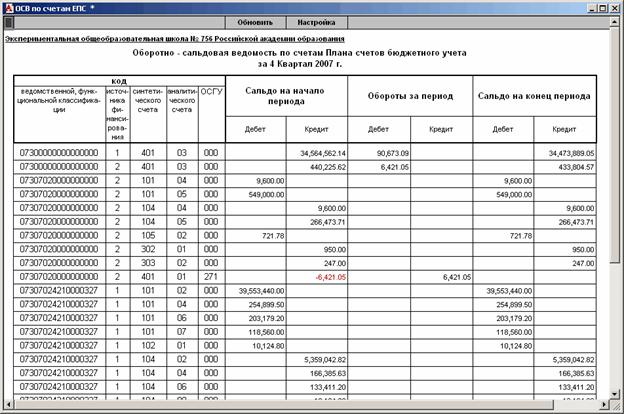Click the ОСГУ column header

(x=211, y=90)
